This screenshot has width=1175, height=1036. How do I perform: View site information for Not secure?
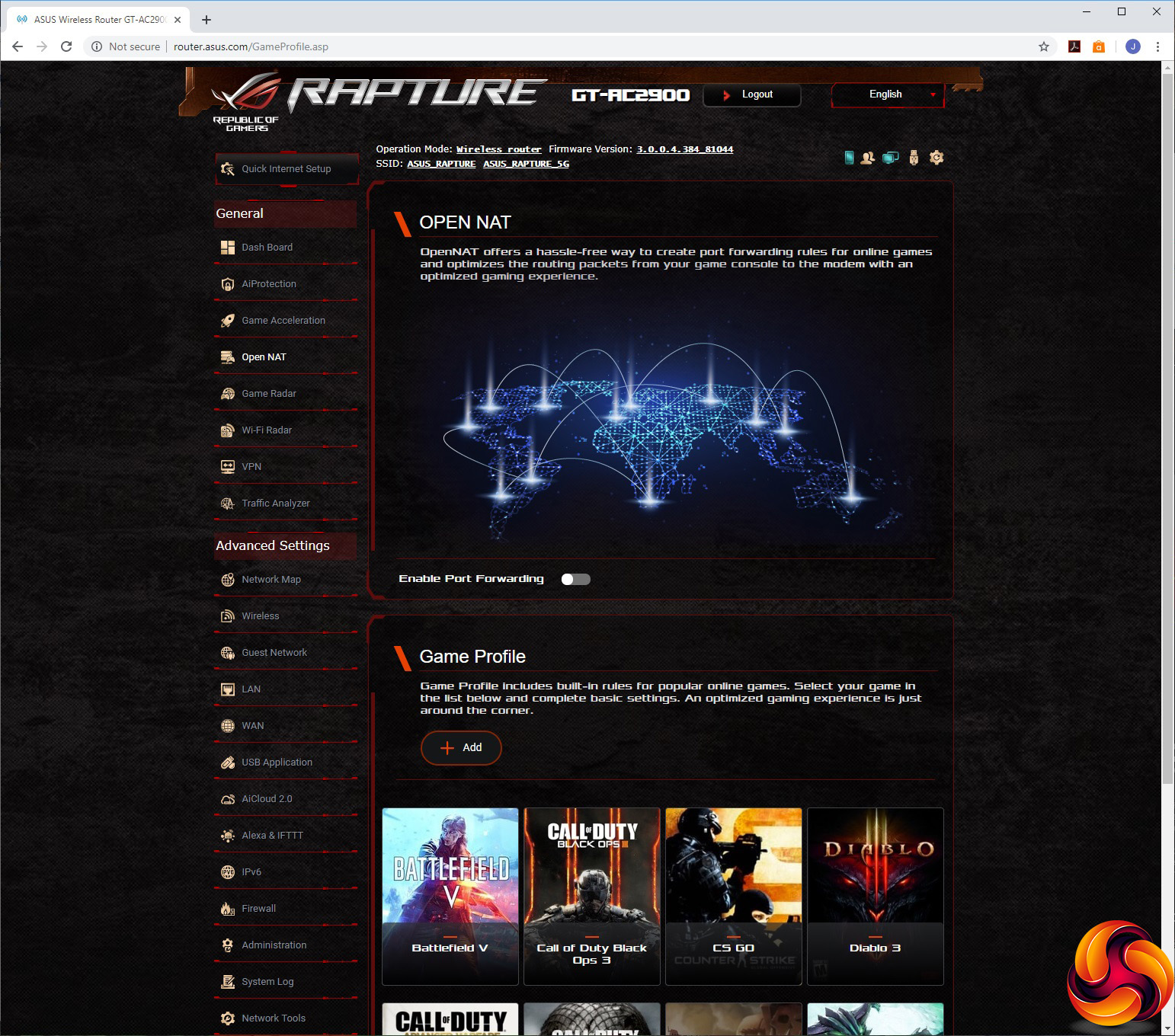click(x=126, y=46)
